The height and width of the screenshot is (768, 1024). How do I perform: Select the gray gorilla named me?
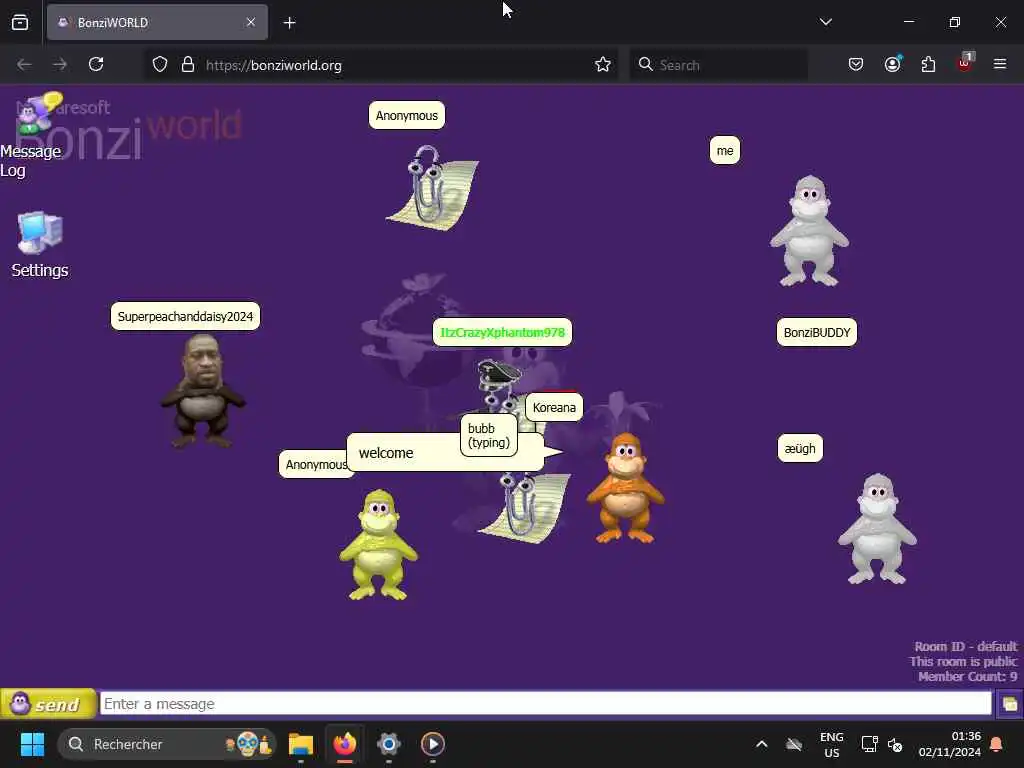coord(808,231)
